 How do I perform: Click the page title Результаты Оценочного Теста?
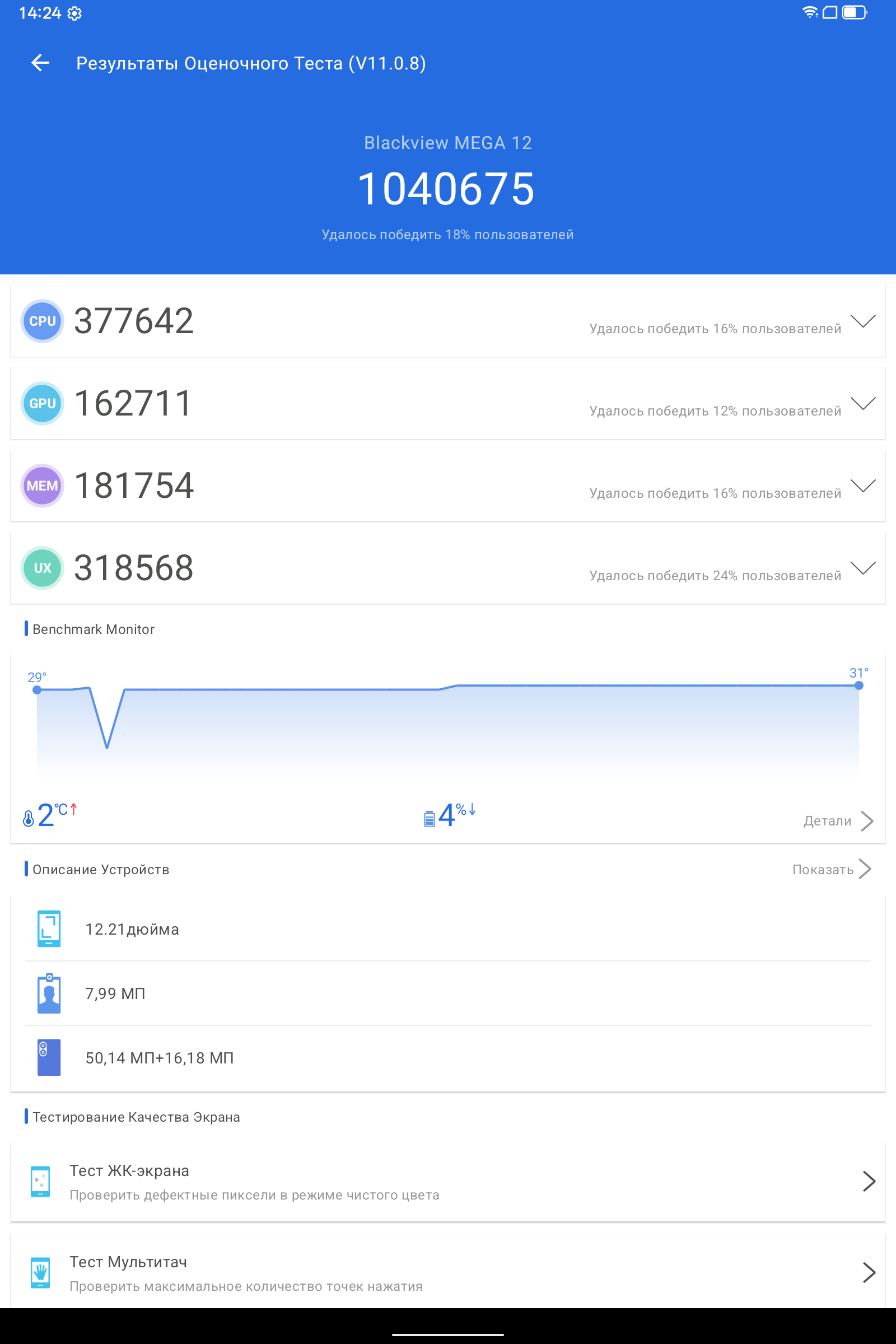251,63
